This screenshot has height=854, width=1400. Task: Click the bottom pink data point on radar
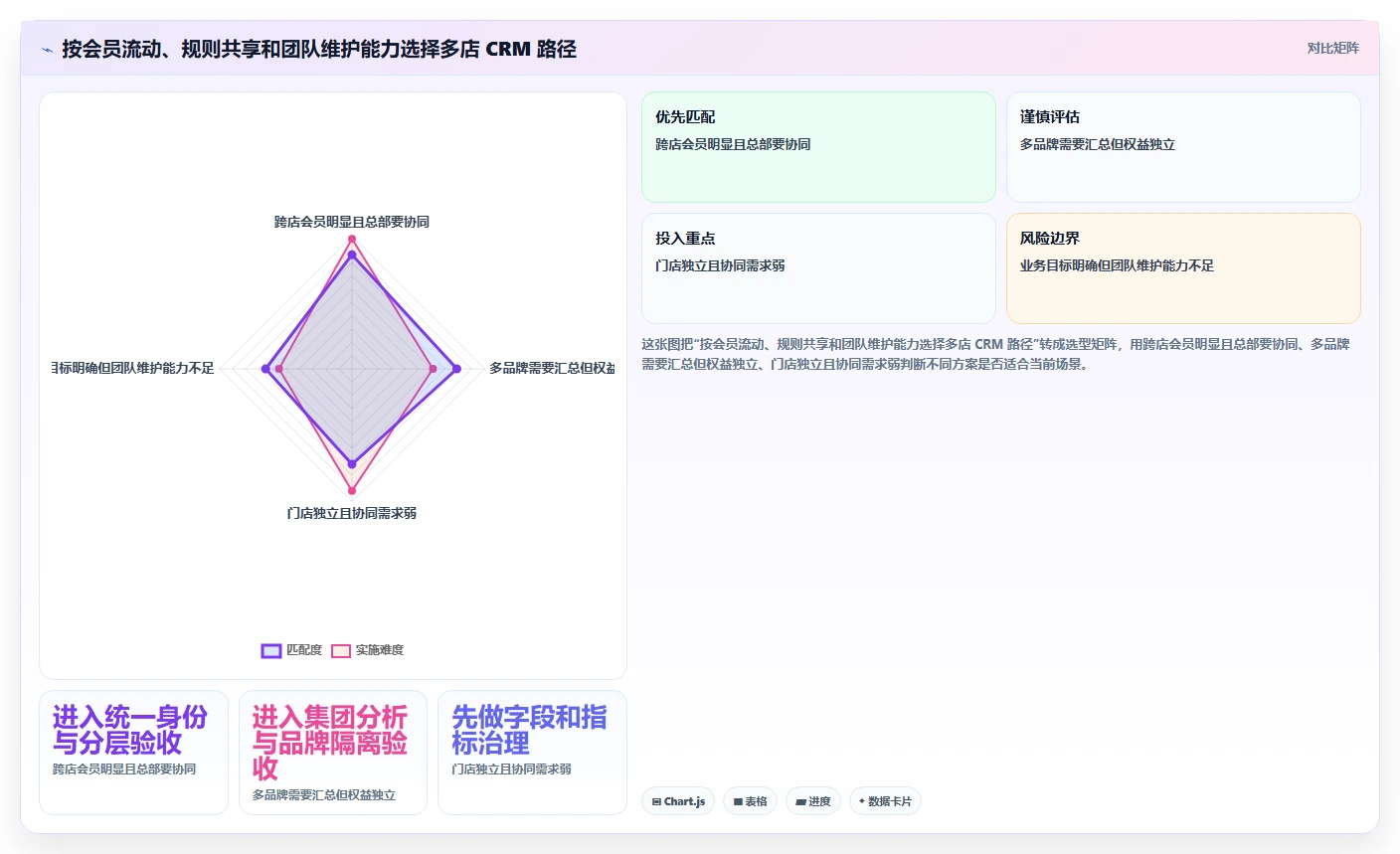click(352, 490)
